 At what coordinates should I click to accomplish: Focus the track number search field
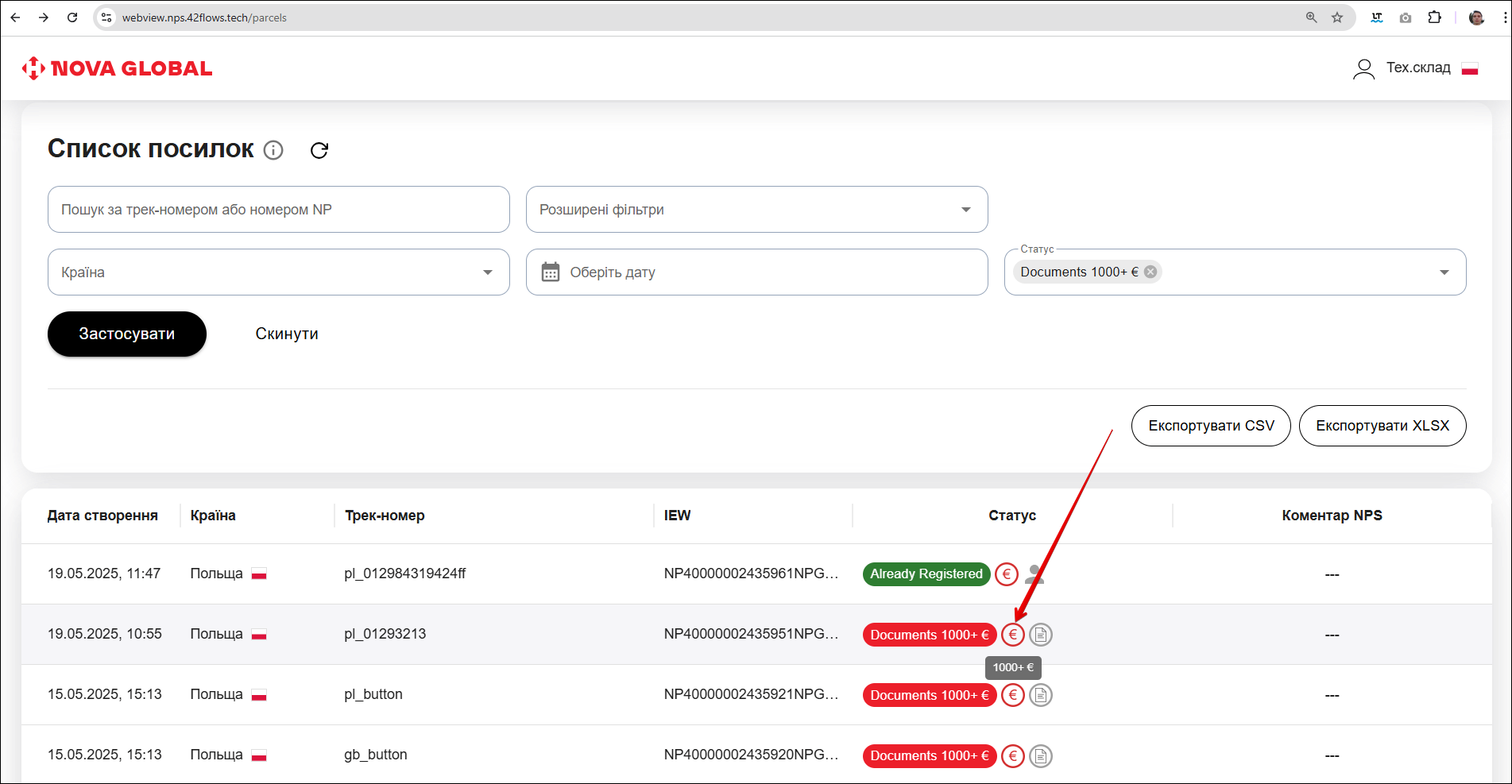point(278,210)
